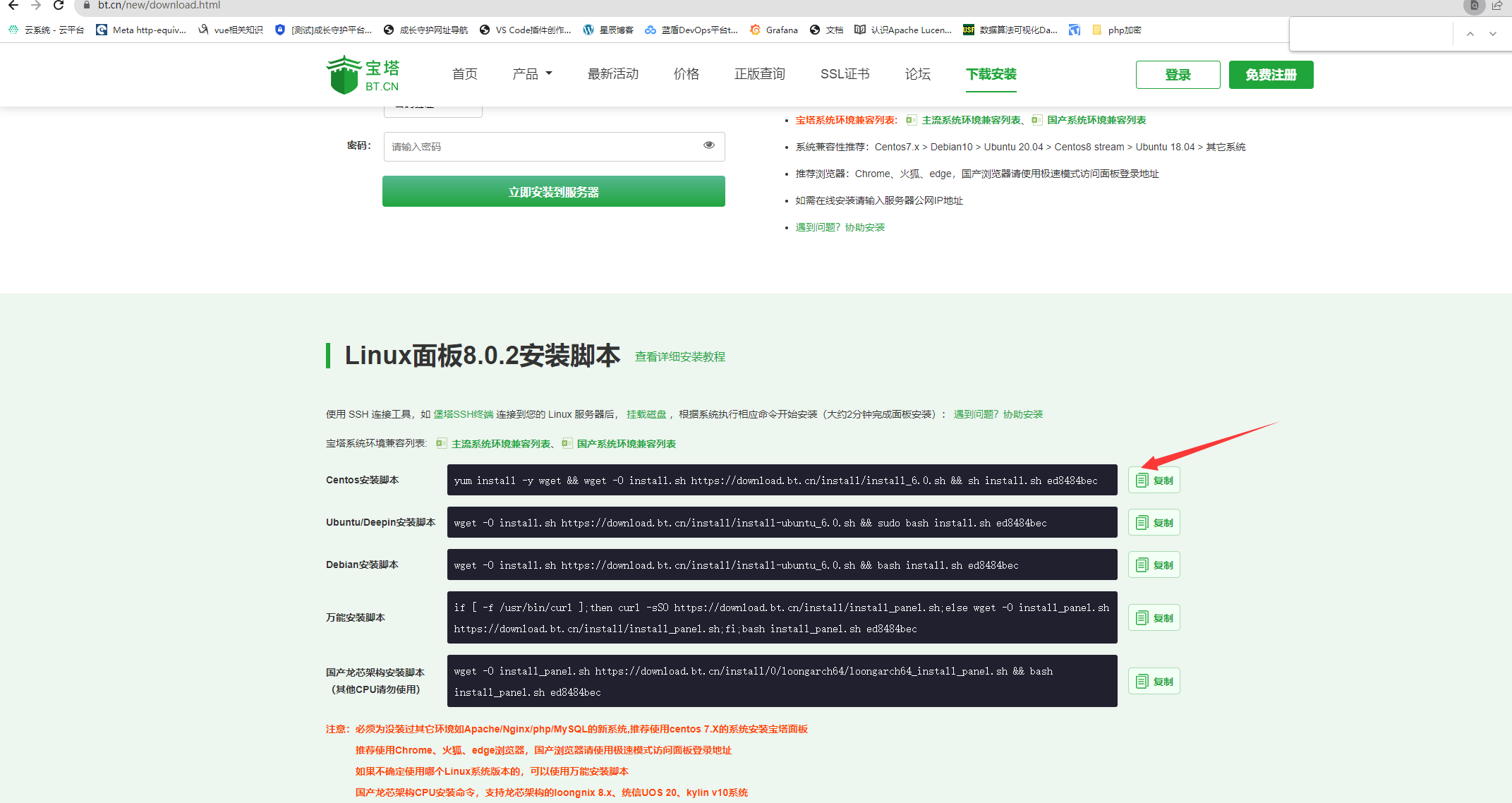Copy the Ubuntu/Deepin install script

pos(1154,523)
